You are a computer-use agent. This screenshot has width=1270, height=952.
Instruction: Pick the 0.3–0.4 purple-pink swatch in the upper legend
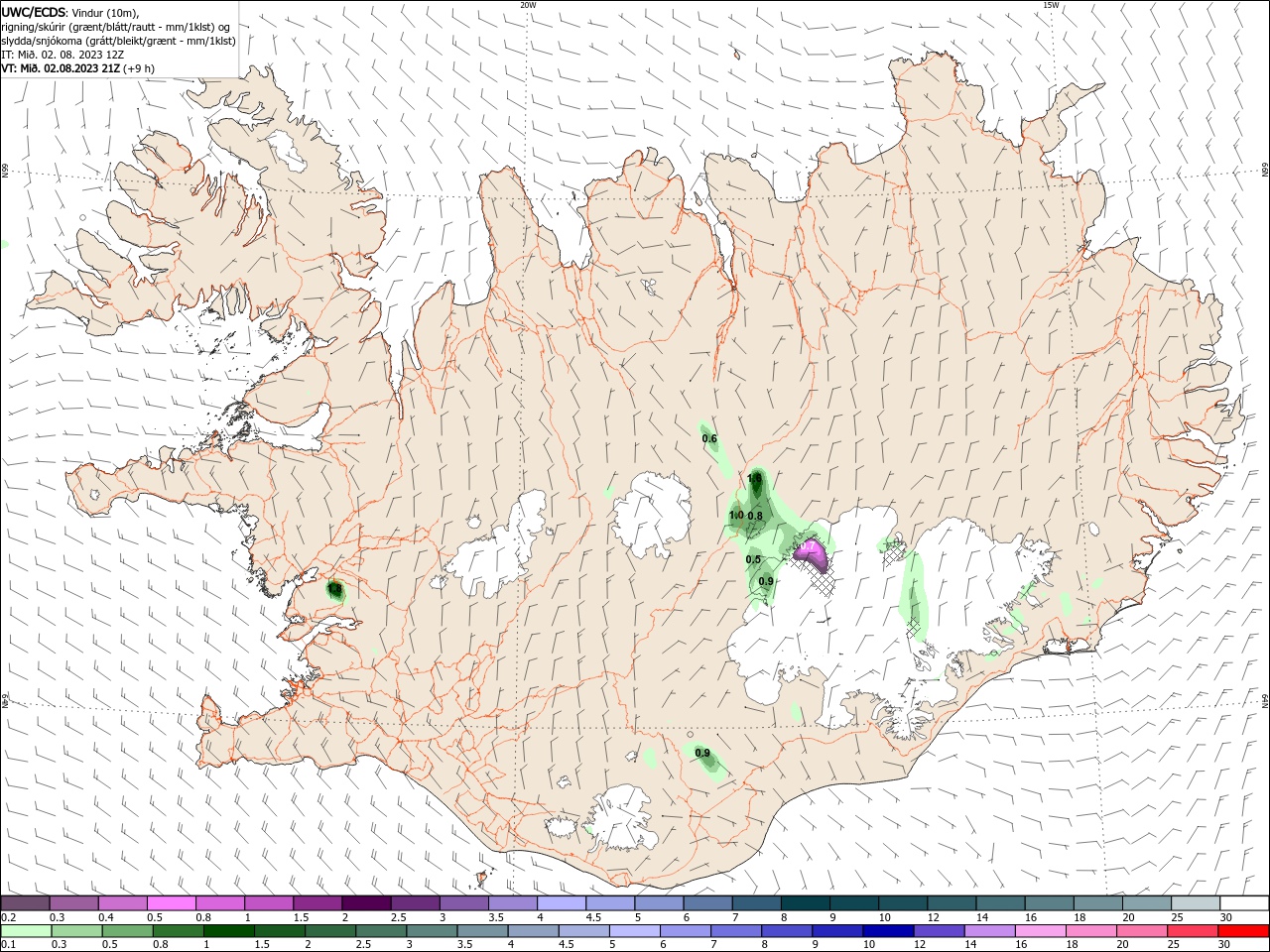coord(73,903)
